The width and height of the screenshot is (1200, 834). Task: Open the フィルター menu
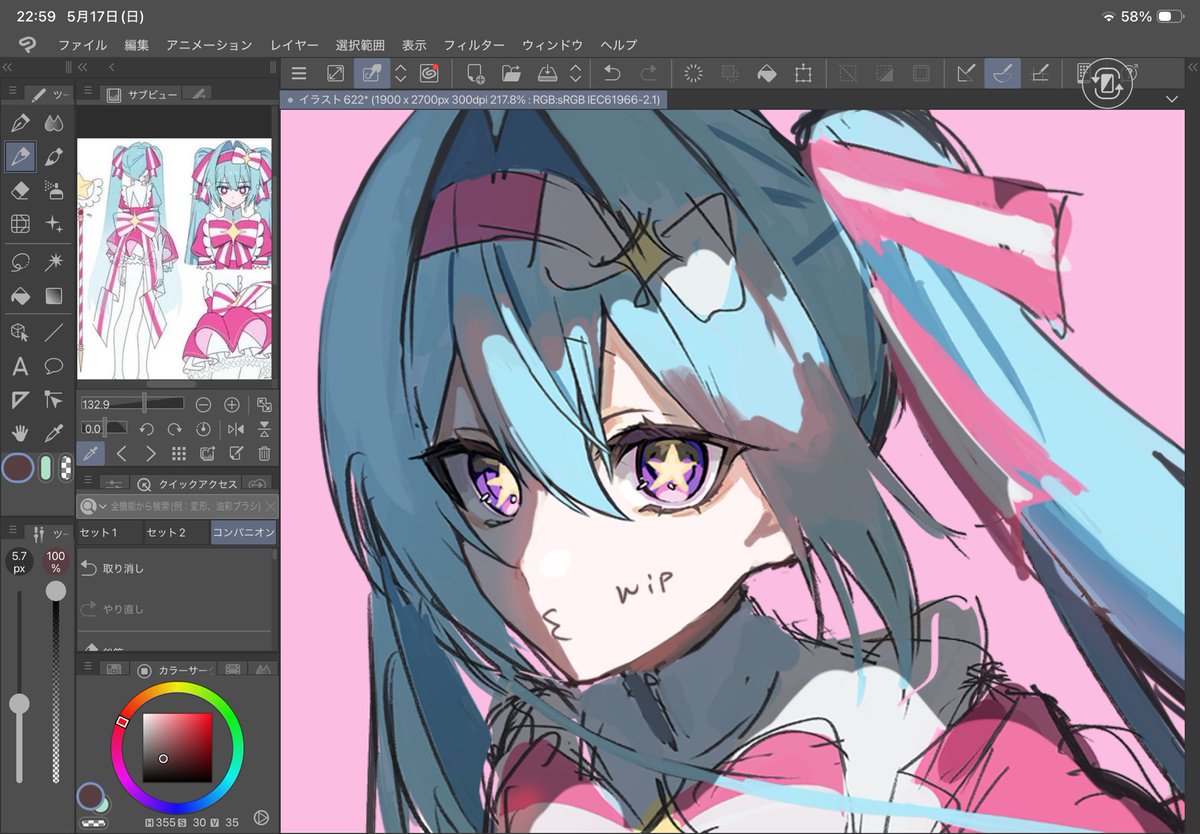click(x=474, y=45)
